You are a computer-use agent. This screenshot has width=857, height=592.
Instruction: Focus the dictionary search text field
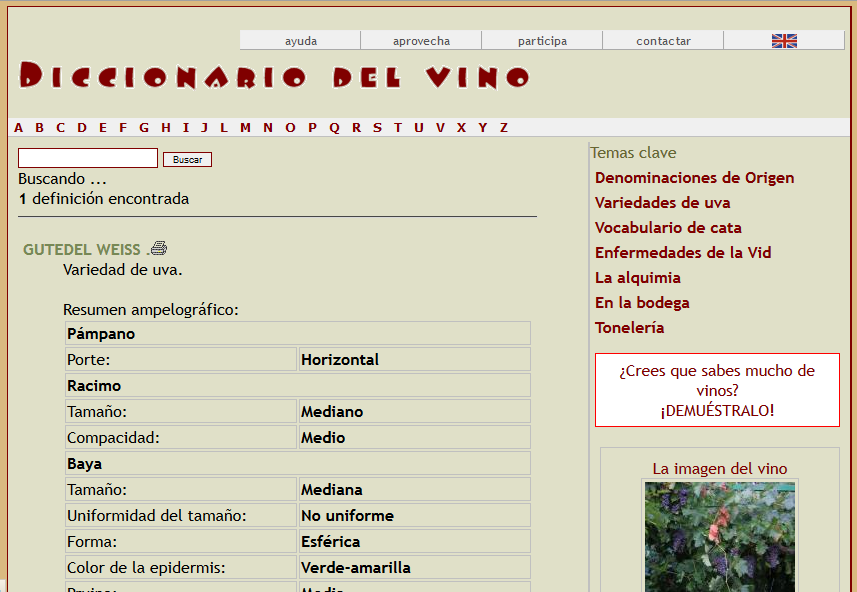pos(88,159)
